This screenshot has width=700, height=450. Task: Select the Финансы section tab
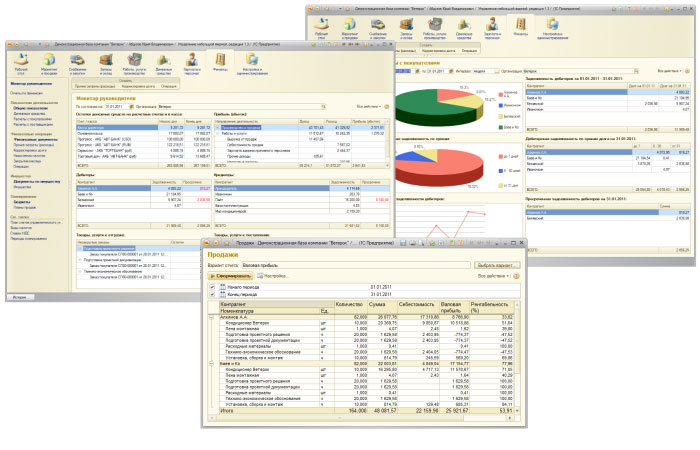click(x=219, y=65)
